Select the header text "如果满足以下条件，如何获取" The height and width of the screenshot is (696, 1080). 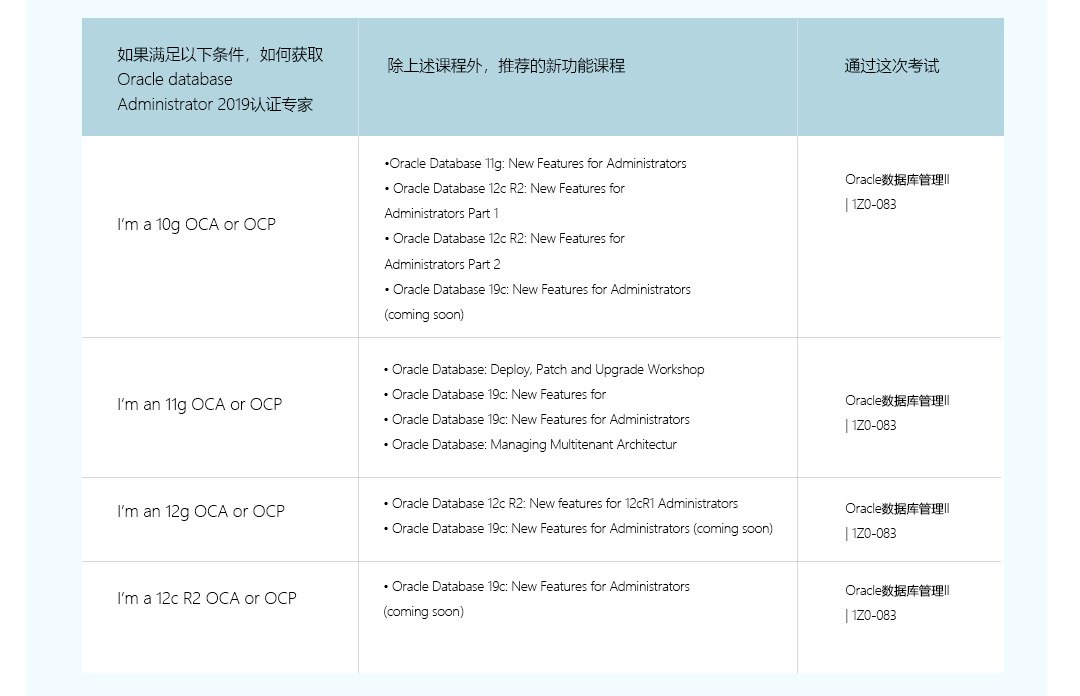[x=220, y=54]
